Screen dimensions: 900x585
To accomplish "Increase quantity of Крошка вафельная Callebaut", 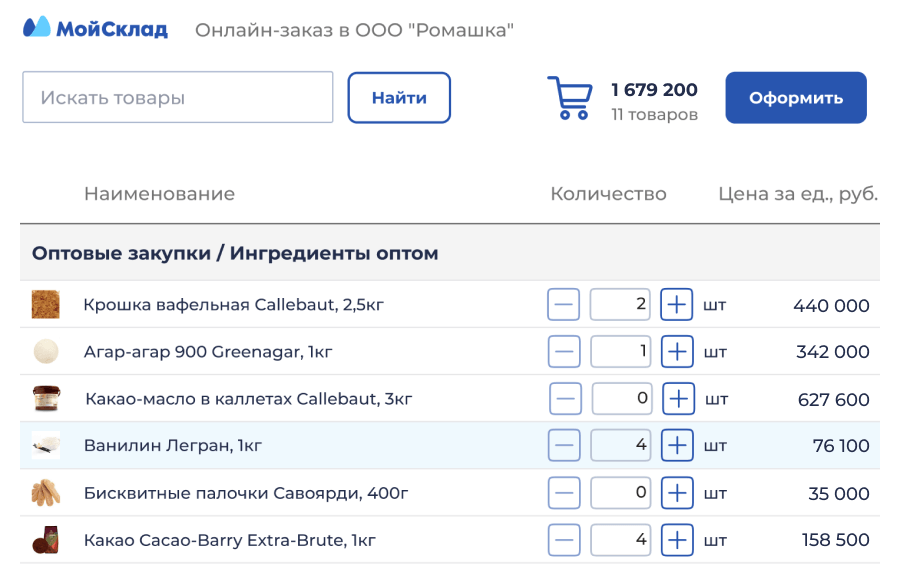I will [677, 304].
